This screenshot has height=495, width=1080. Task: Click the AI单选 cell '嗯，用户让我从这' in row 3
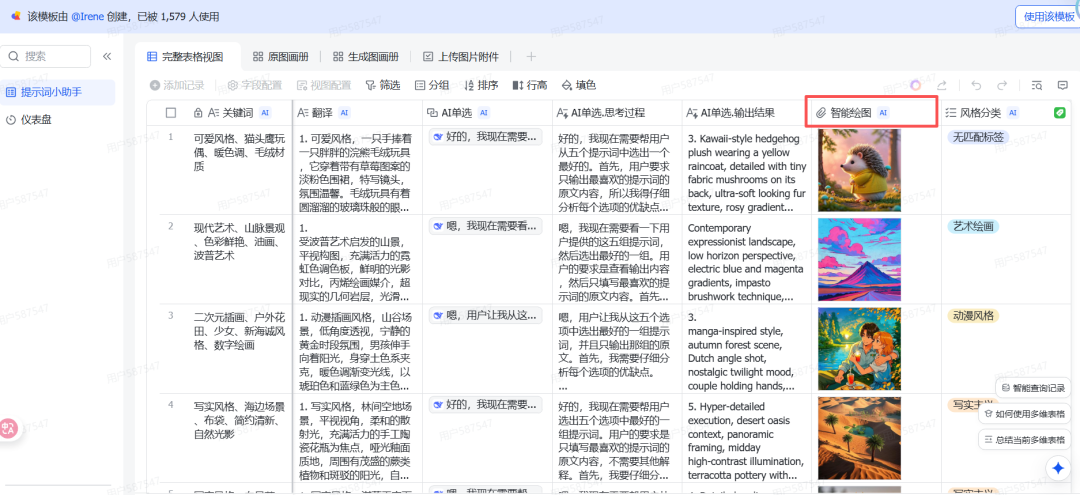pyautogui.click(x=486, y=315)
